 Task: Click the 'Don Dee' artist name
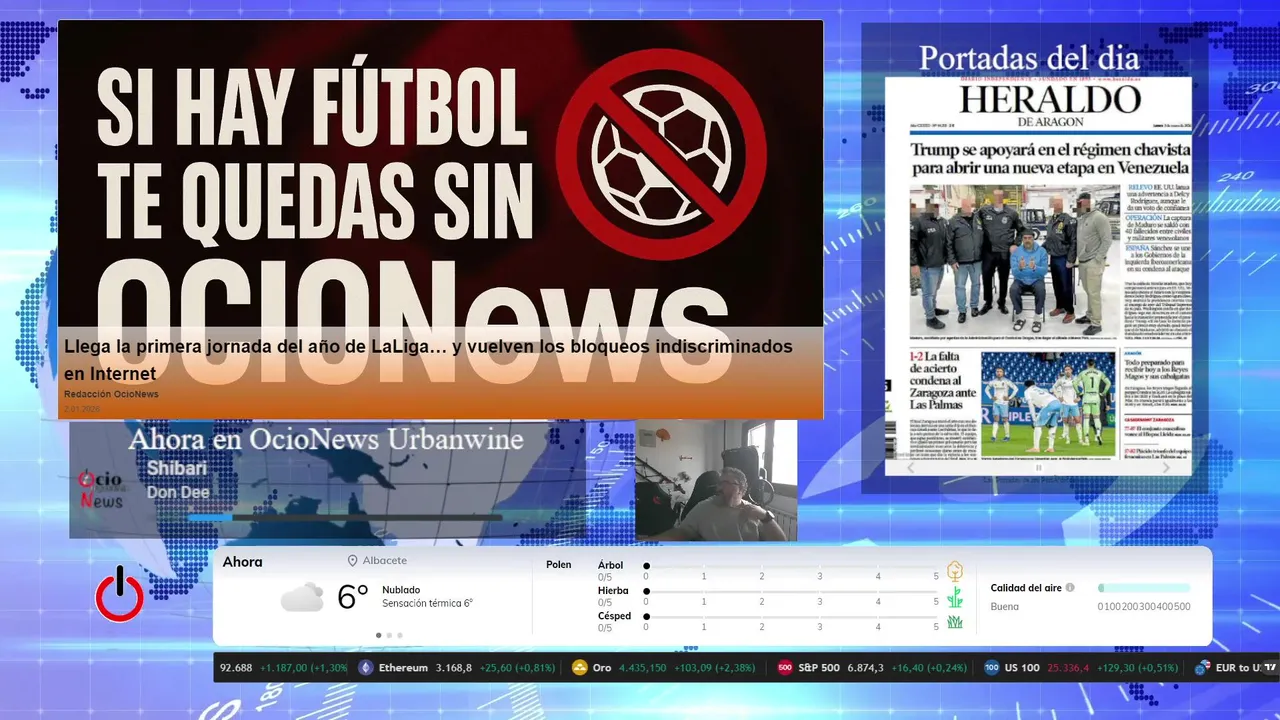(178, 492)
